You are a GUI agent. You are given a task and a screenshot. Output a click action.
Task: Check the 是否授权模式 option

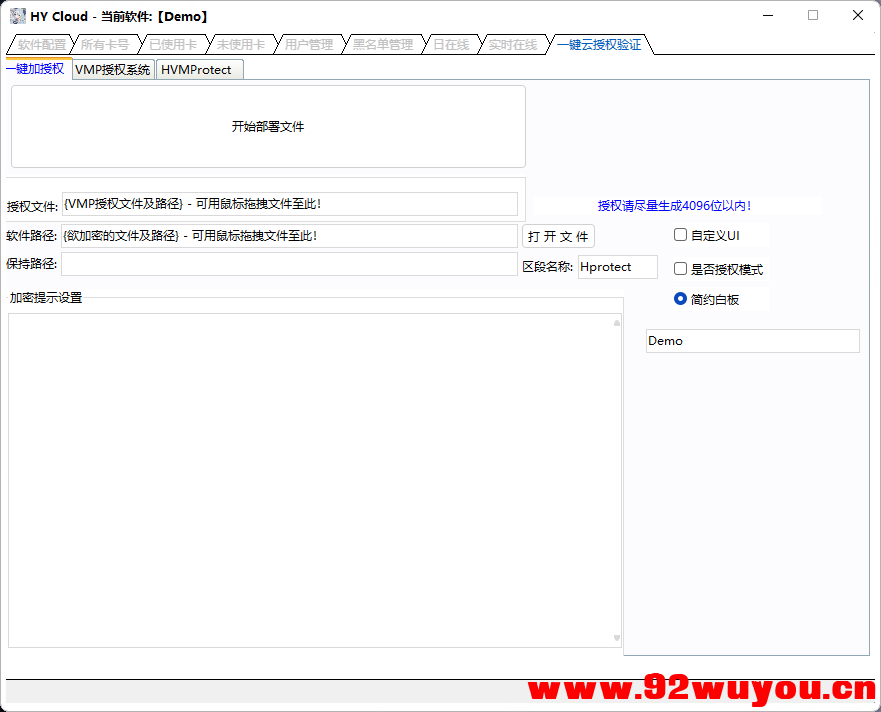(680, 268)
